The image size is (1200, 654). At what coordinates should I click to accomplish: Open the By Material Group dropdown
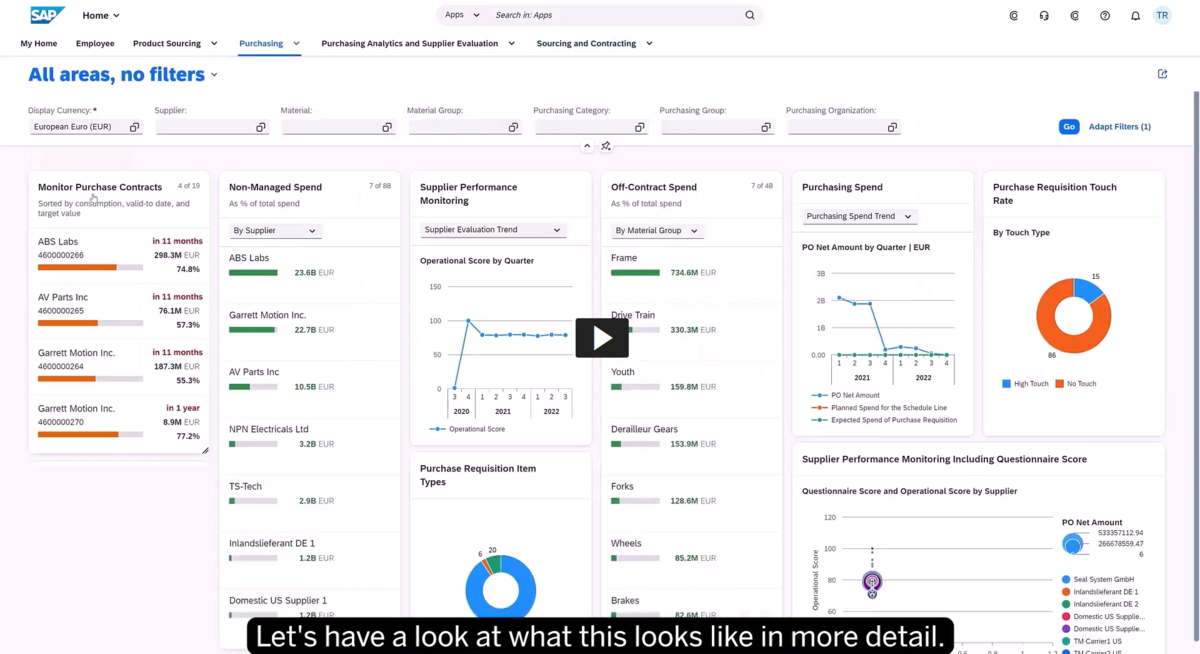tap(656, 231)
